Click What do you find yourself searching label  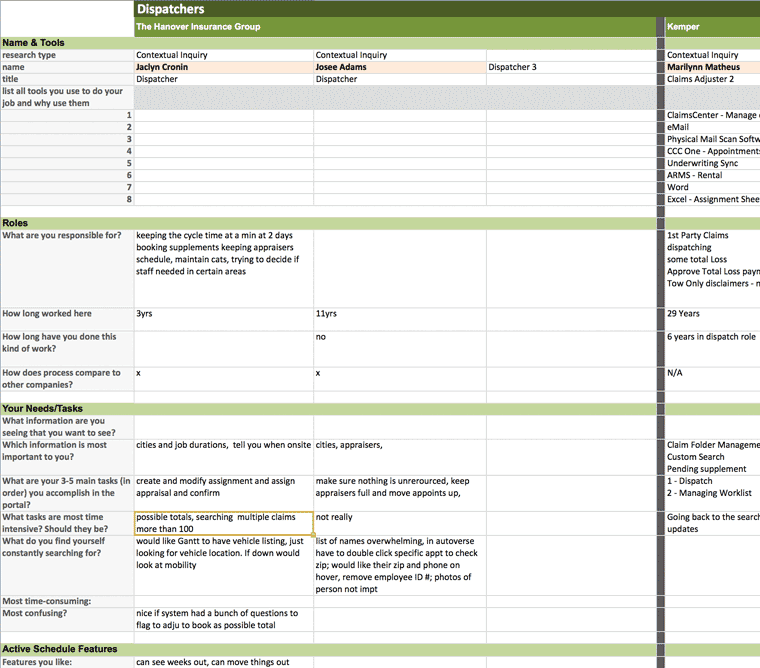(x=67, y=565)
